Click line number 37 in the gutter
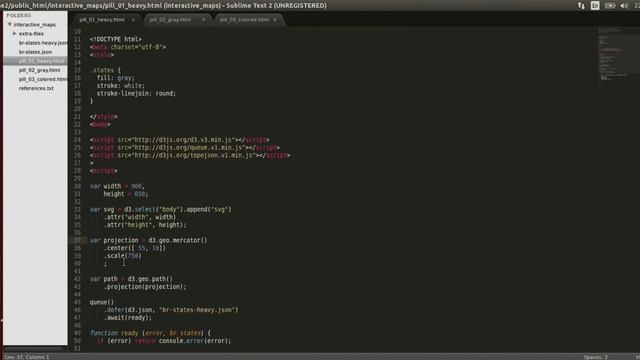This screenshot has height=360, width=640. [77, 240]
